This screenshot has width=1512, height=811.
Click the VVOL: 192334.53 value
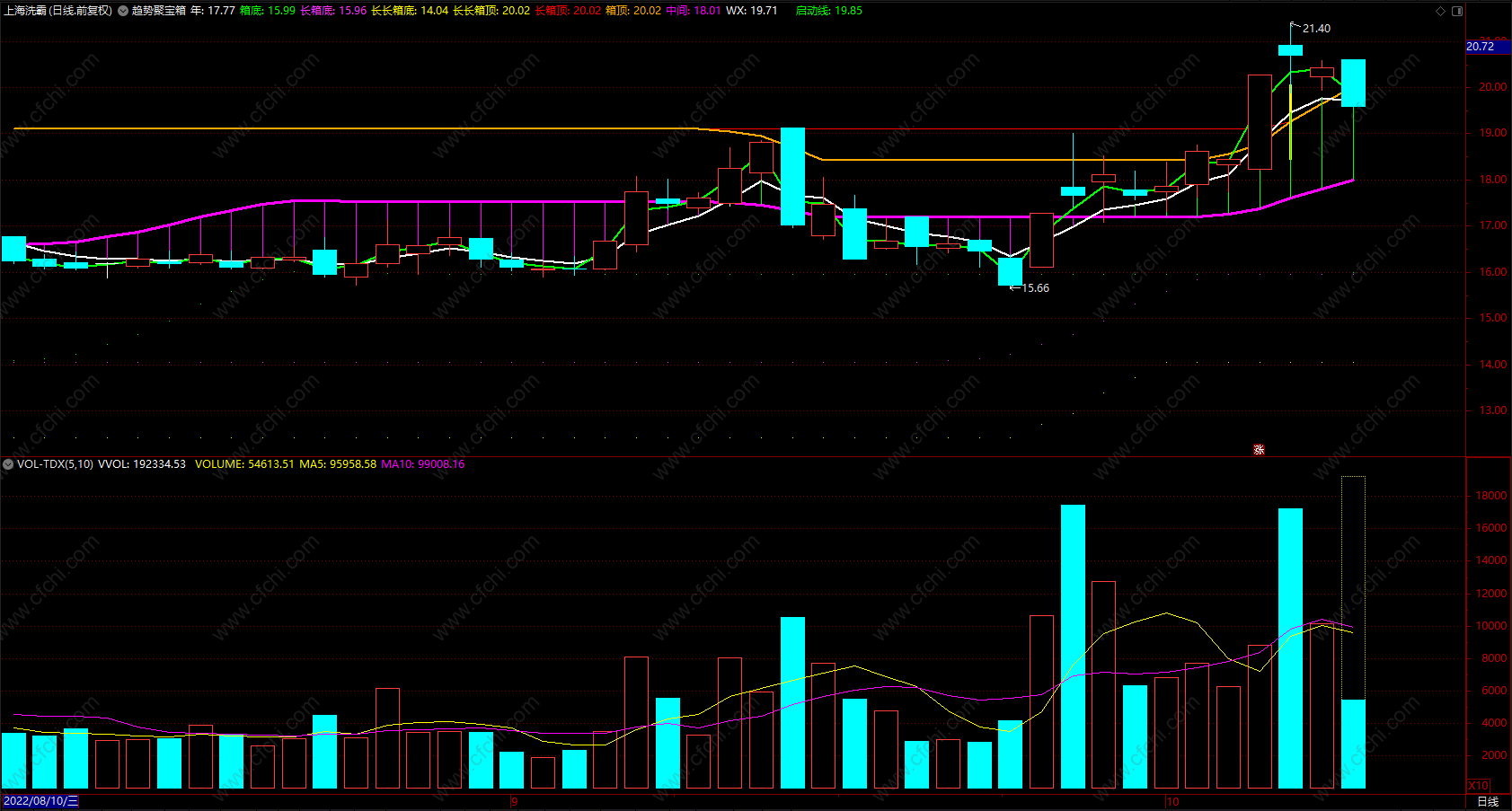[x=142, y=464]
